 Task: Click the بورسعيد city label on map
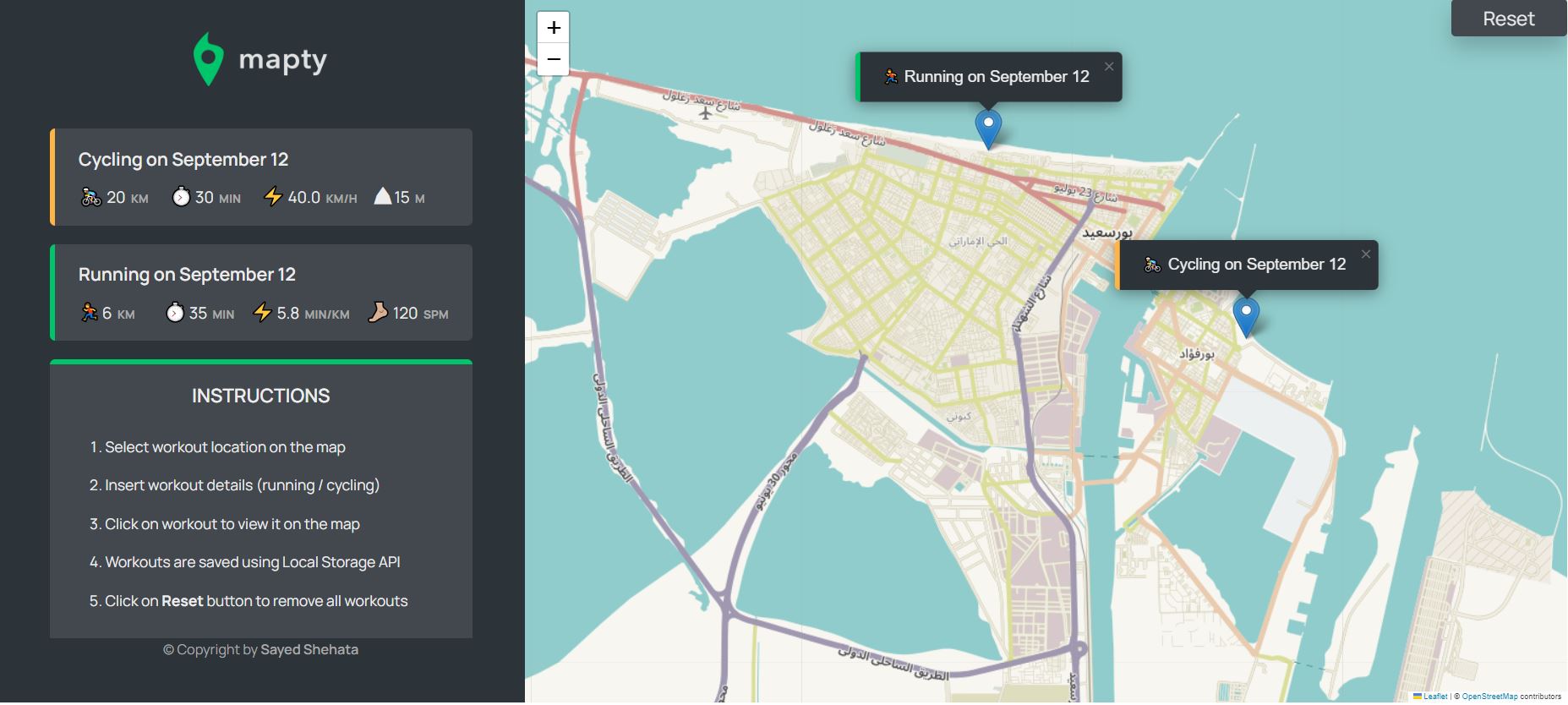tap(1107, 232)
